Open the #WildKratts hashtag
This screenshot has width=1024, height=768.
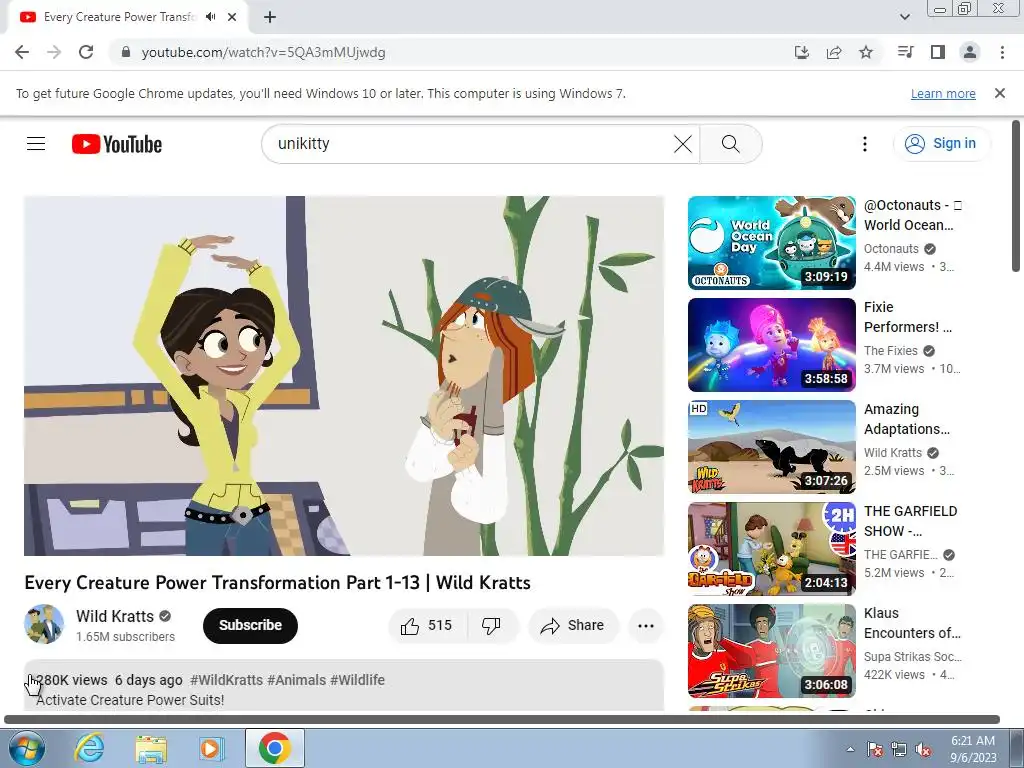[226, 680]
